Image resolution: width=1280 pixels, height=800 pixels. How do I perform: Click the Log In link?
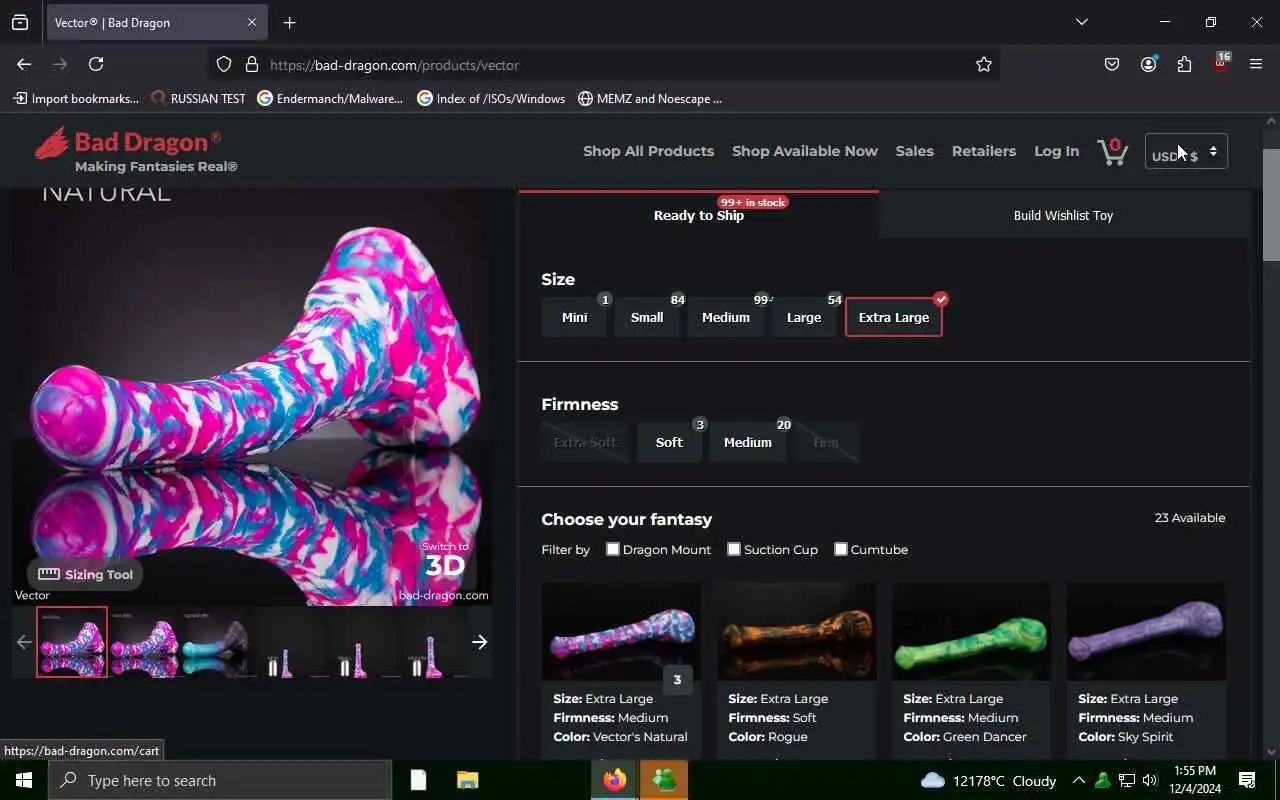[1056, 151]
